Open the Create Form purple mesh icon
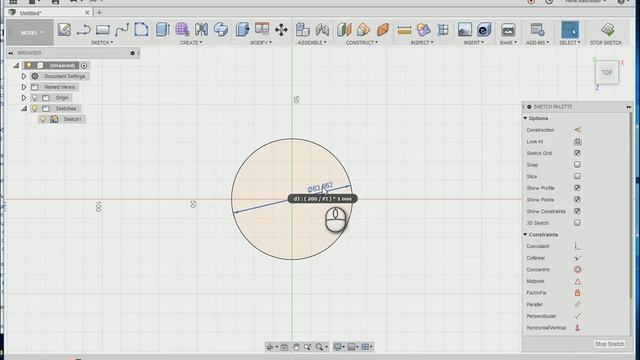Image resolution: width=640 pixels, height=360 pixels. (x=182, y=30)
